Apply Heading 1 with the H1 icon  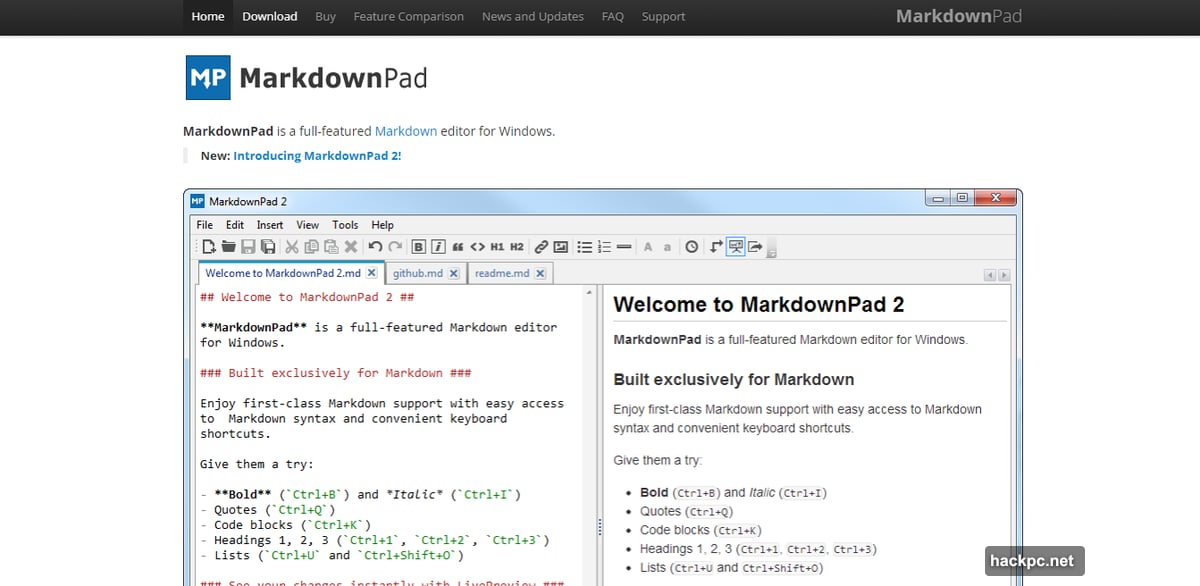coord(497,247)
